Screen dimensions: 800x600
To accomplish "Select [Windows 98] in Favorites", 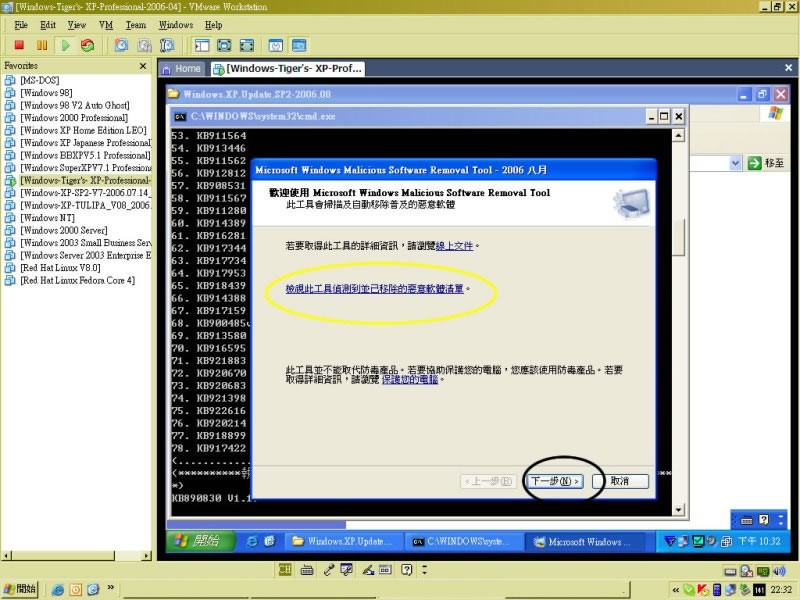I will pyautogui.click(x=46, y=93).
